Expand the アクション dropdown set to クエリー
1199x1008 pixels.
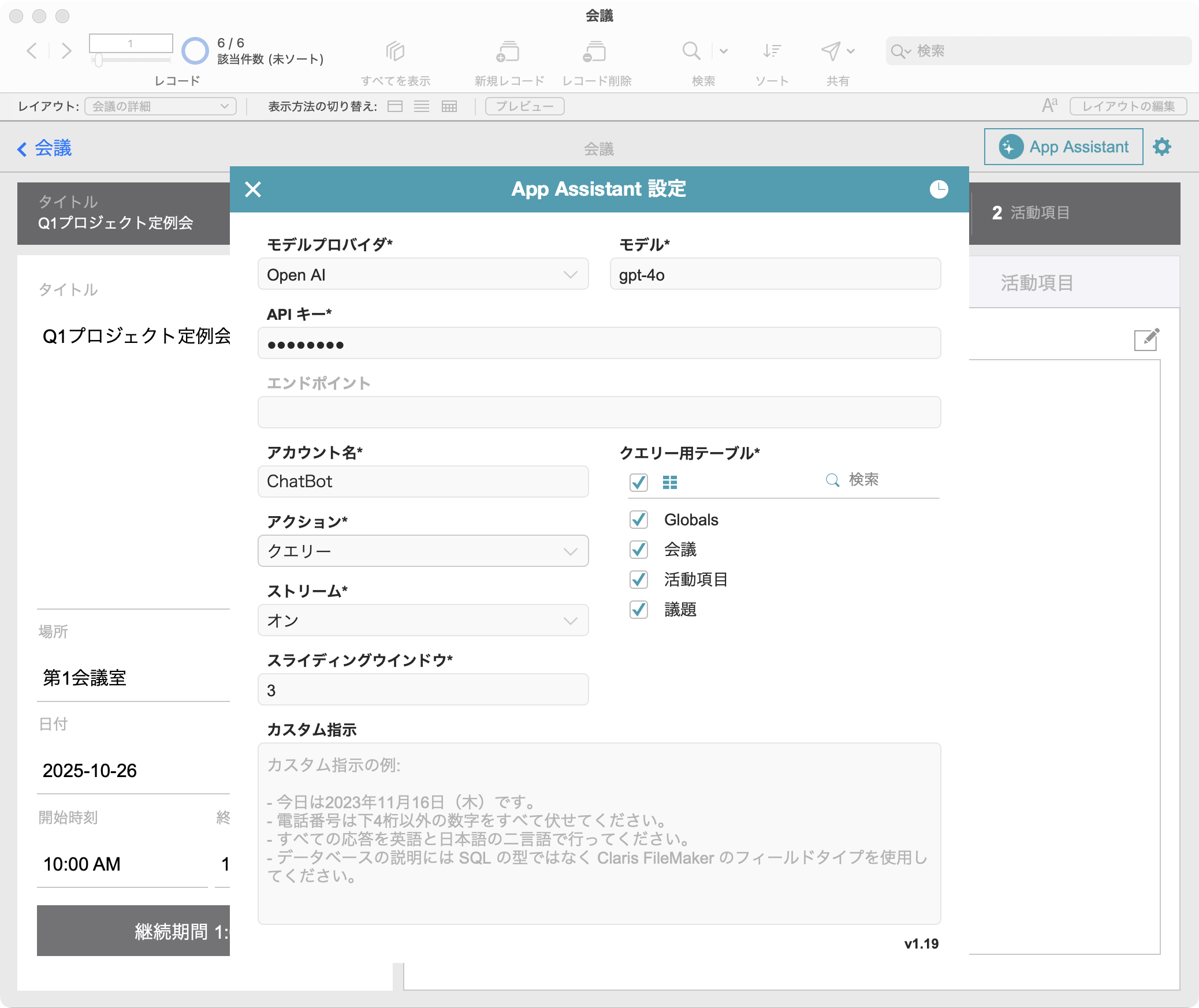423,551
